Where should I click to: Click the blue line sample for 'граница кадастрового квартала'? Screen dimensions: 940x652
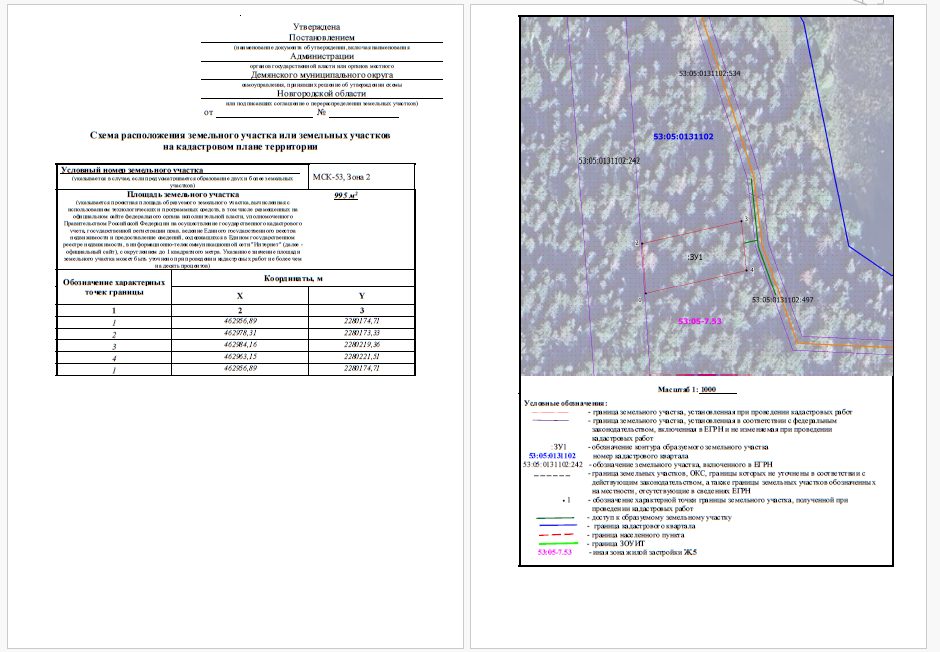tap(555, 526)
